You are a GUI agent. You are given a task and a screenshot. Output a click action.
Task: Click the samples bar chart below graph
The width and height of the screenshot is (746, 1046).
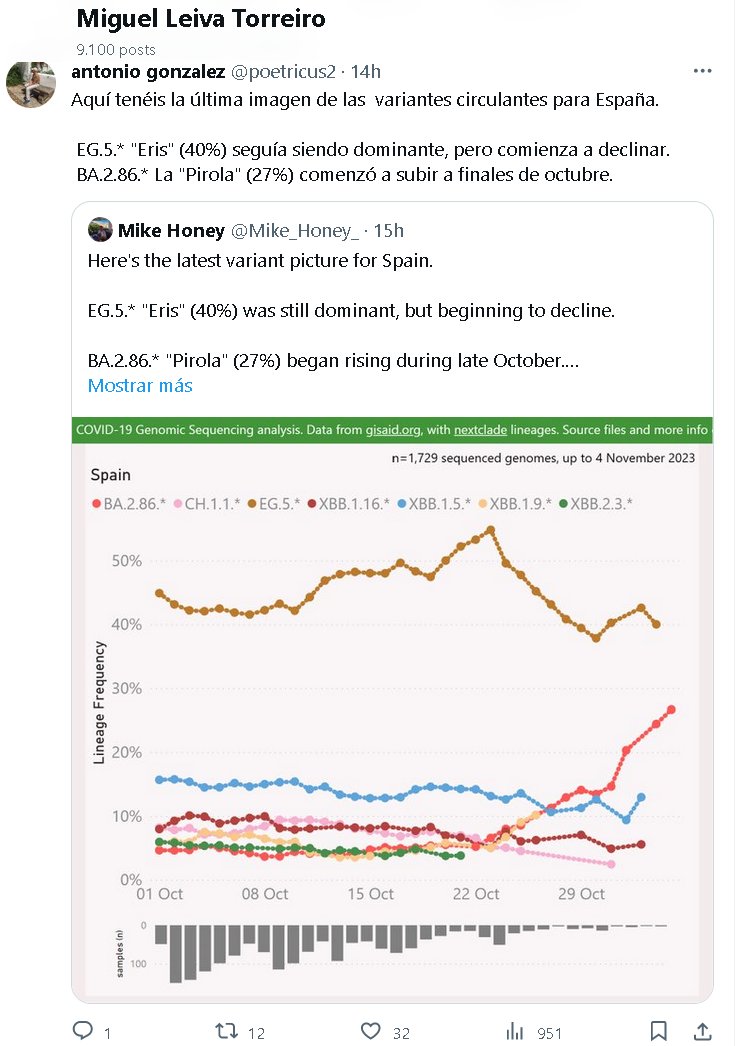coord(400,950)
